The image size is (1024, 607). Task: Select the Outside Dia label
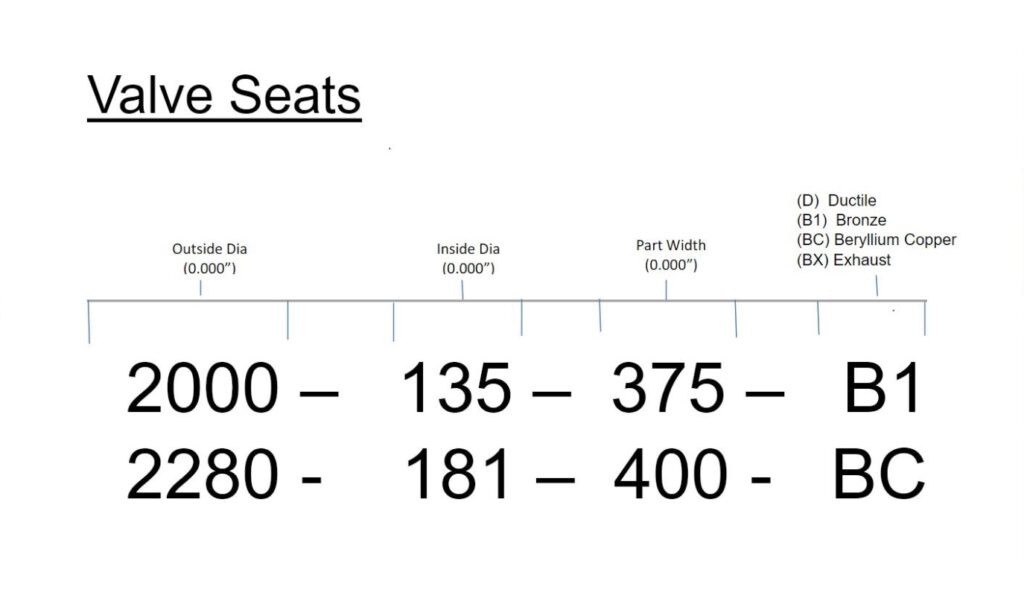[x=209, y=249]
